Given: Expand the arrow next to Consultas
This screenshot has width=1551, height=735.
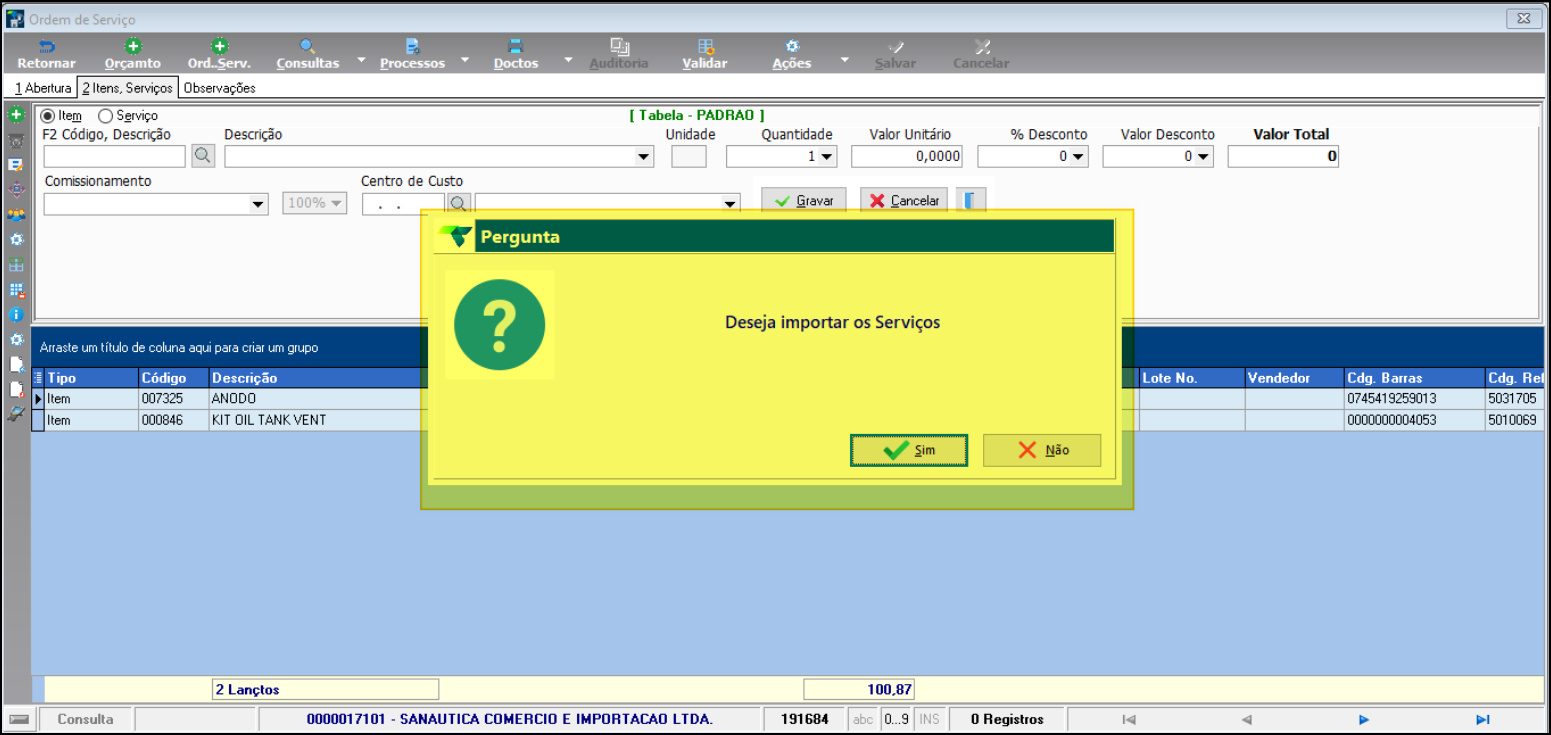Looking at the screenshot, I should click(360, 60).
